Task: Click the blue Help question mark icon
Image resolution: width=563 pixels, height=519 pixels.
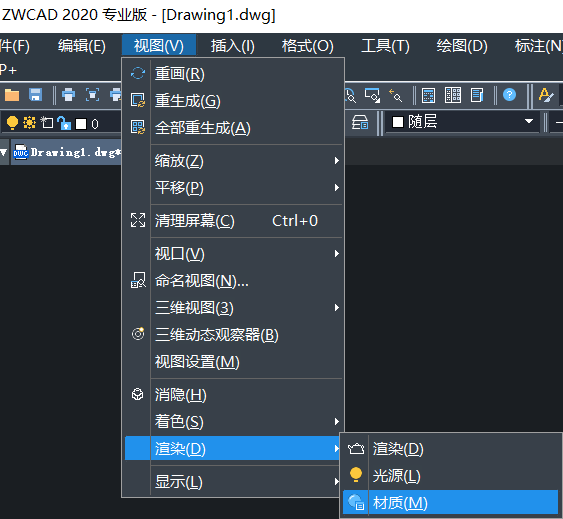Action: point(509,95)
